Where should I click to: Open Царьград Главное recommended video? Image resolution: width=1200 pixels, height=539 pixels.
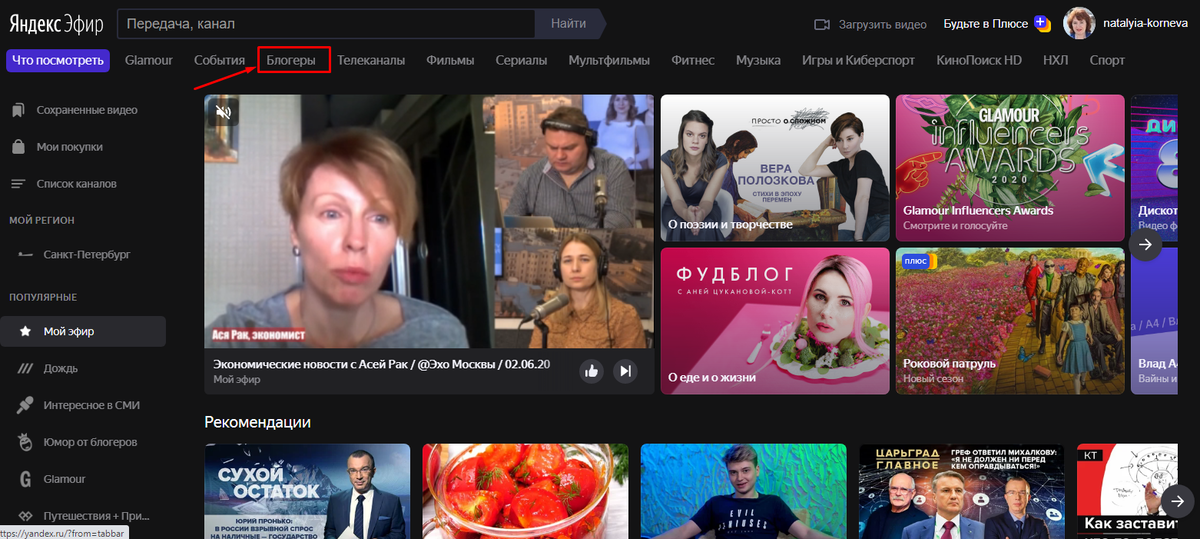click(962, 491)
